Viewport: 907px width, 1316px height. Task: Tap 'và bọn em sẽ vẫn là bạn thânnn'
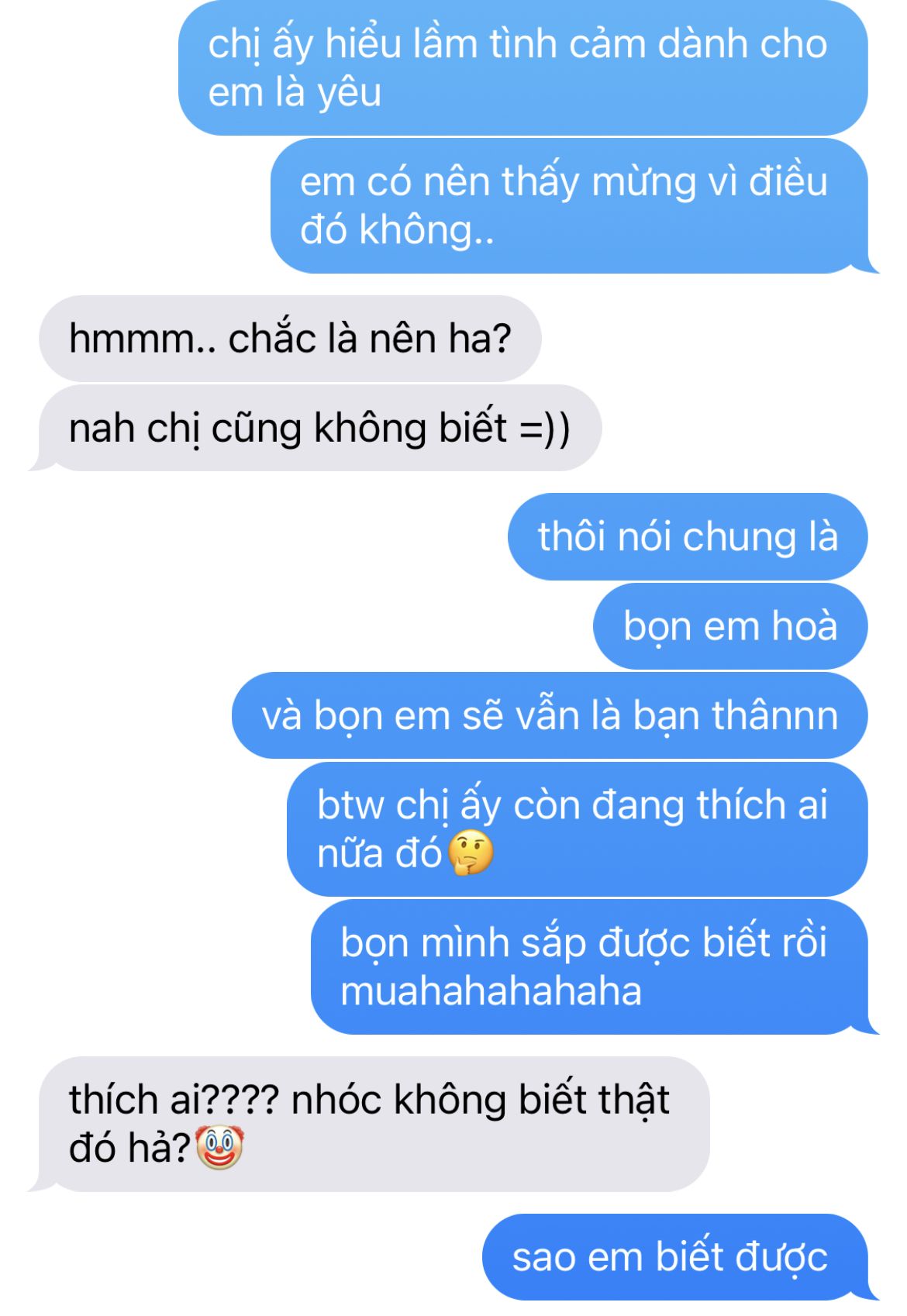pyautogui.click(x=550, y=715)
